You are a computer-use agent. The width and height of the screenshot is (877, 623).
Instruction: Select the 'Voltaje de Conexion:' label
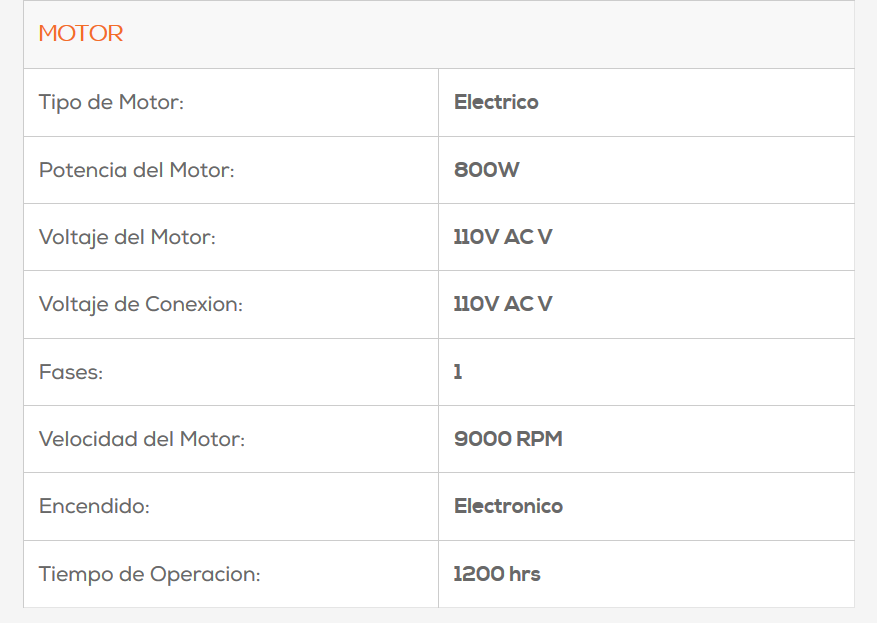pyautogui.click(x=140, y=304)
